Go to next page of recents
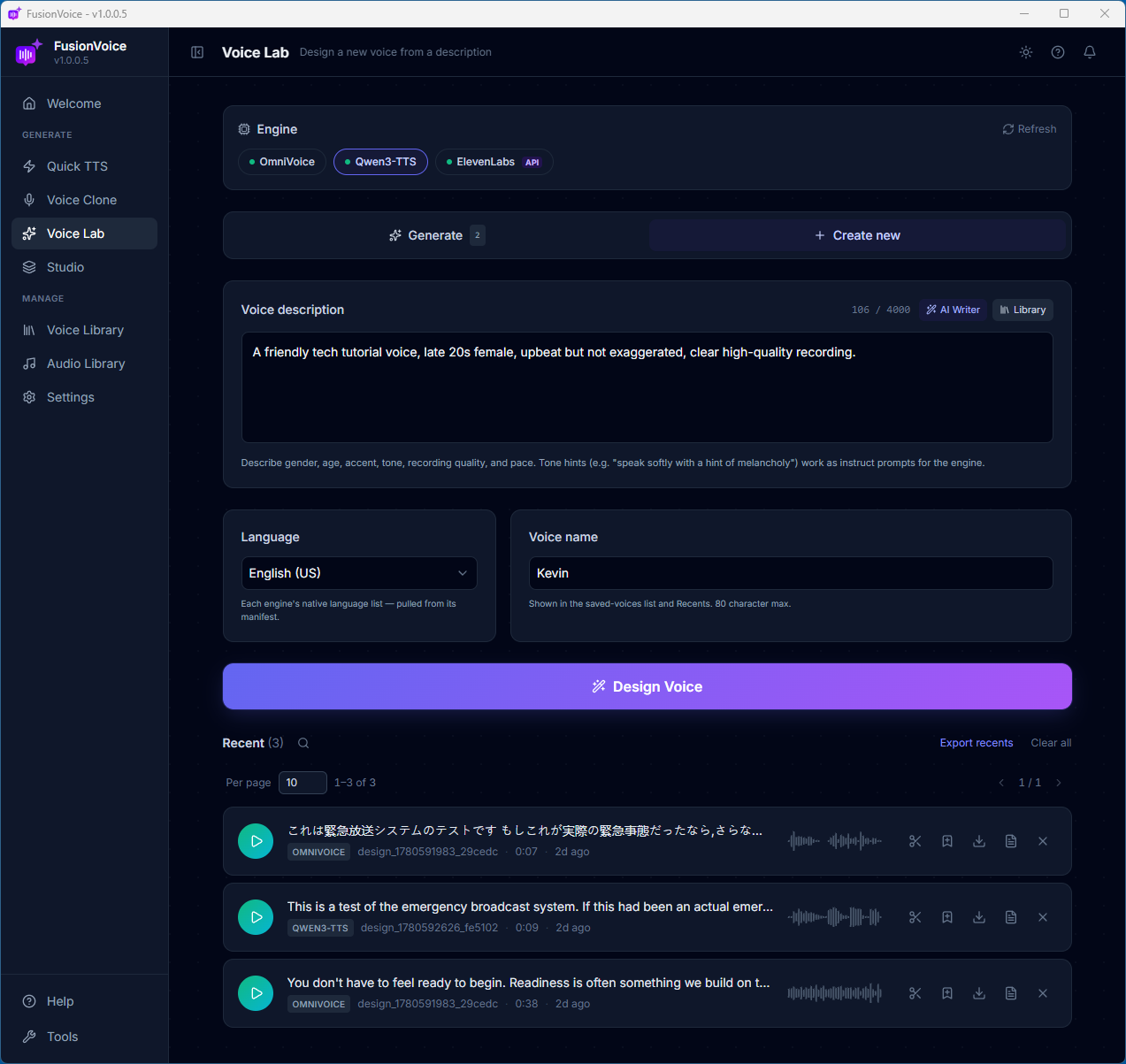This screenshot has height=1064, width=1126. click(1059, 783)
